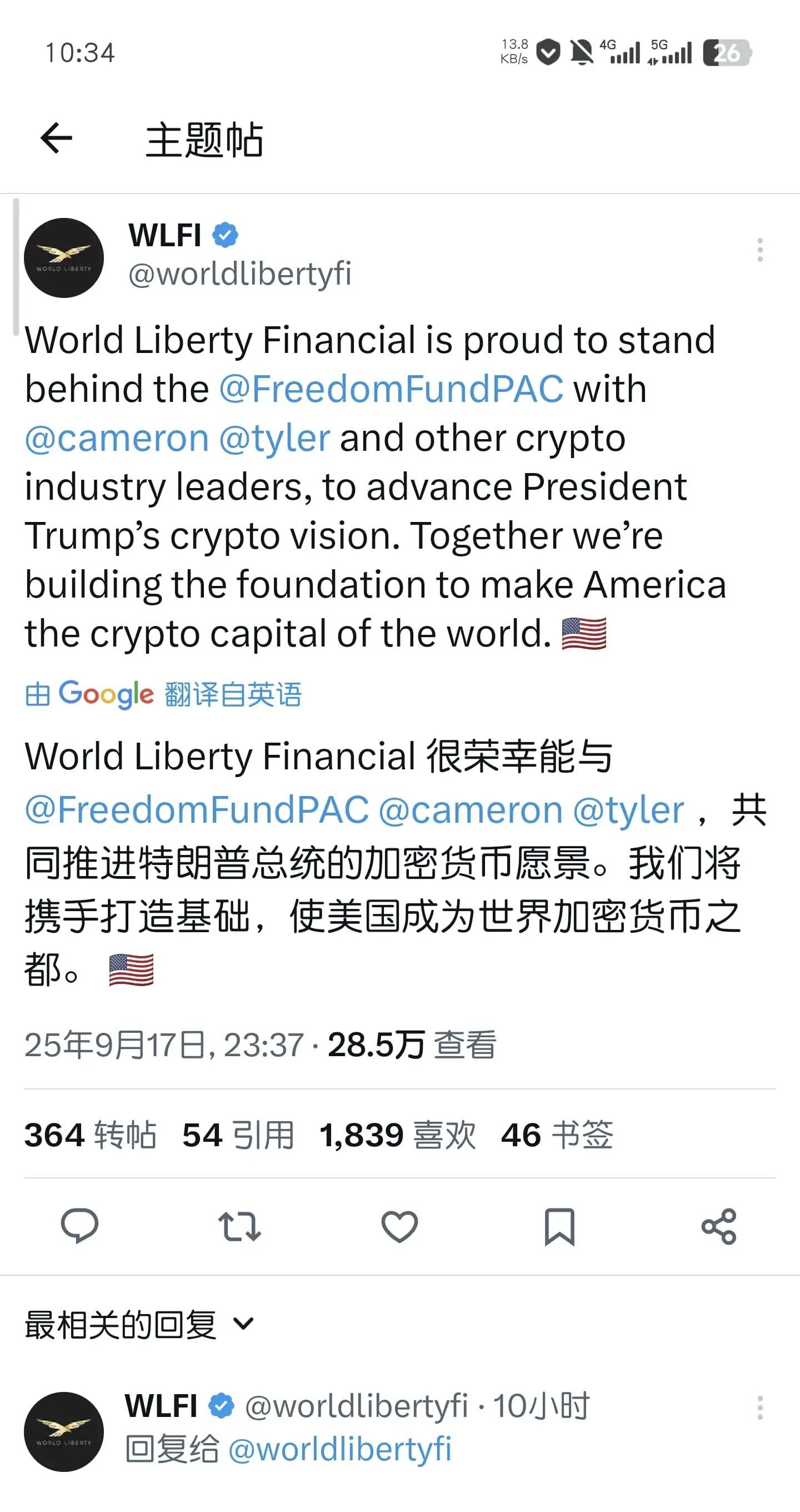Open WLFI avatar in the reply
The width and height of the screenshot is (800, 1512).
pyautogui.click(x=64, y=1431)
